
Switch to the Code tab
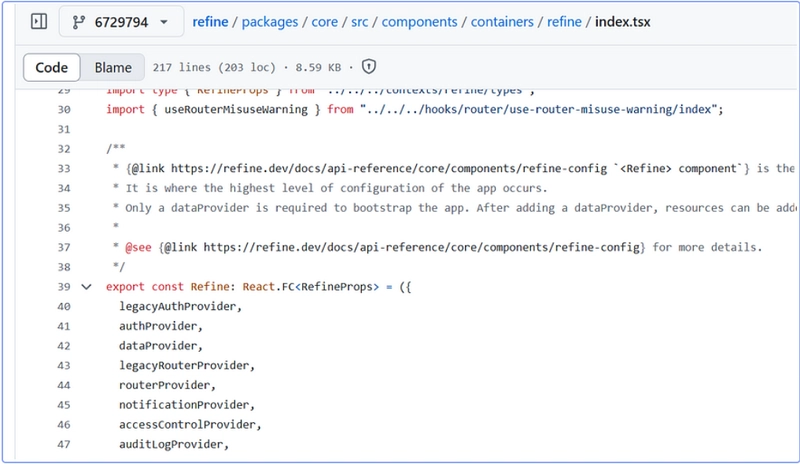coord(52,67)
